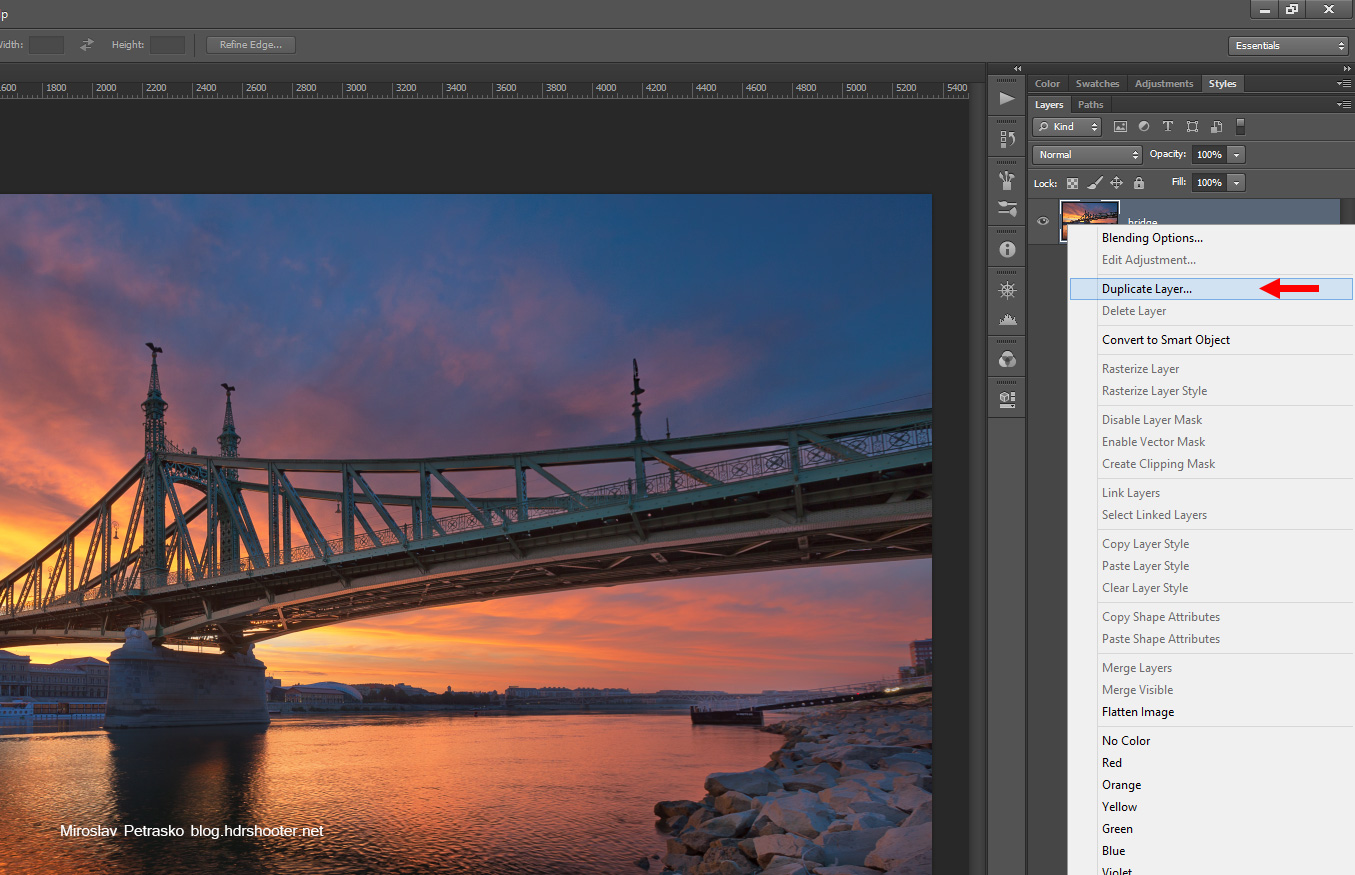
Task: Open the Opacity slider dropdown arrow
Action: (x=1237, y=155)
